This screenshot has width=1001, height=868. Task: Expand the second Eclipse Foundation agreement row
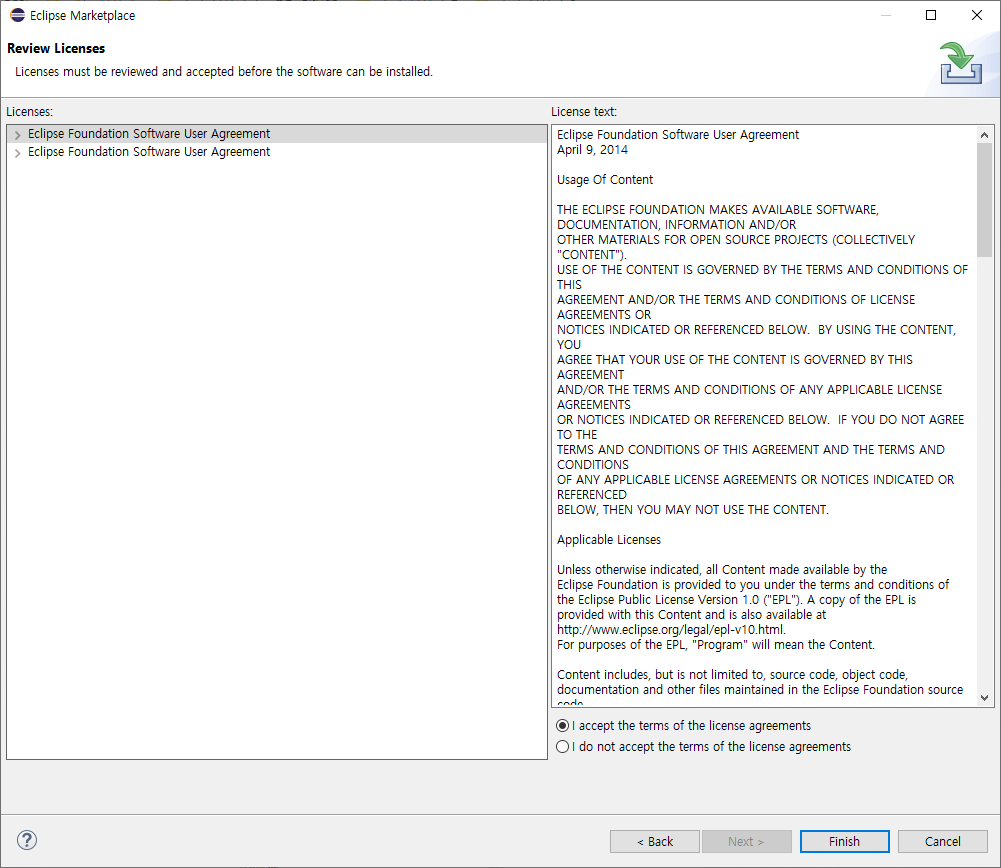point(17,153)
